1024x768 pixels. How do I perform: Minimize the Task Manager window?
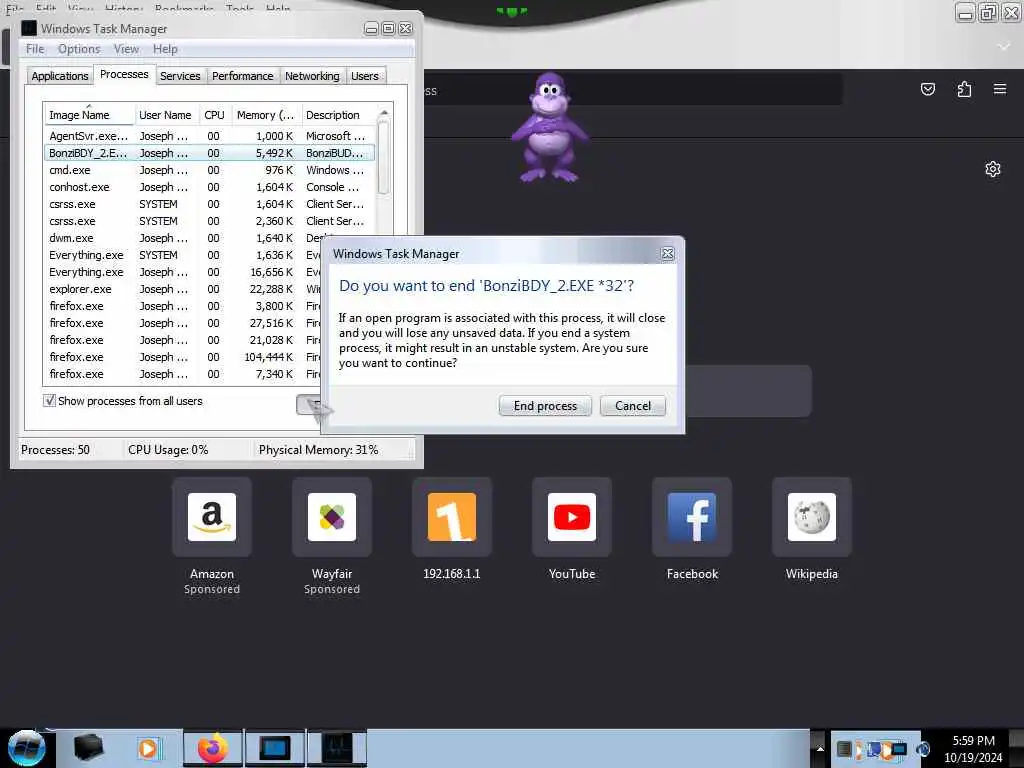[371, 29]
